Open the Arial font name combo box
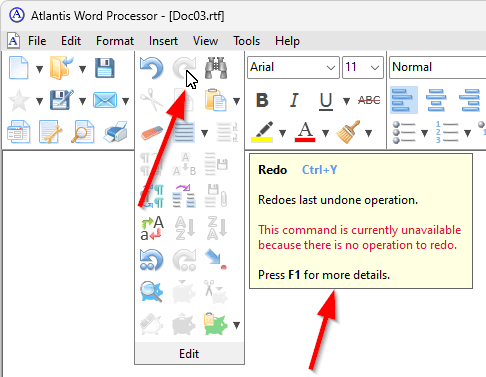Image resolution: width=486 pixels, height=377 pixels. 293,67
